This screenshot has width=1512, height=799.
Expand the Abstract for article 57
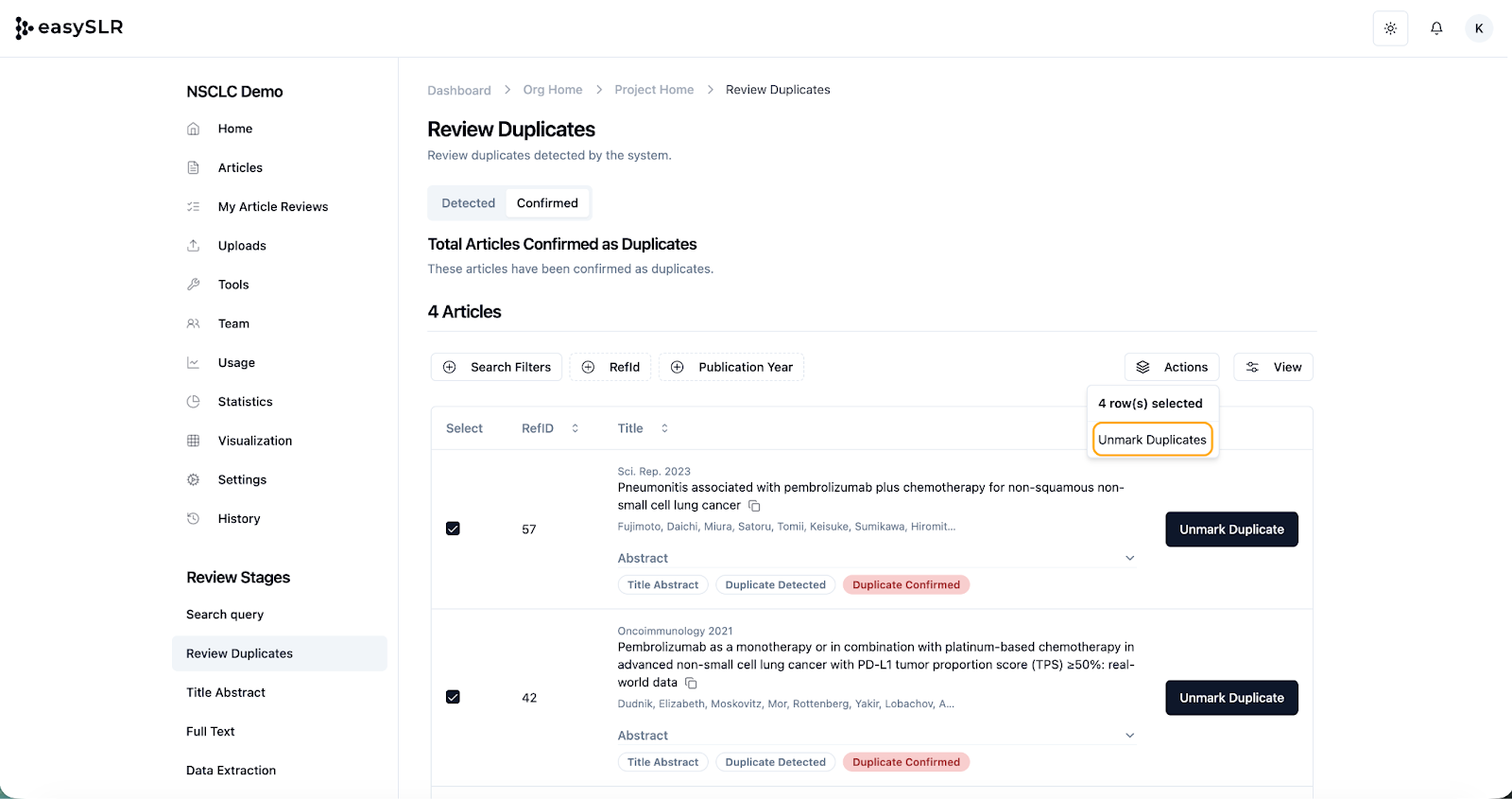pyautogui.click(x=1129, y=558)
